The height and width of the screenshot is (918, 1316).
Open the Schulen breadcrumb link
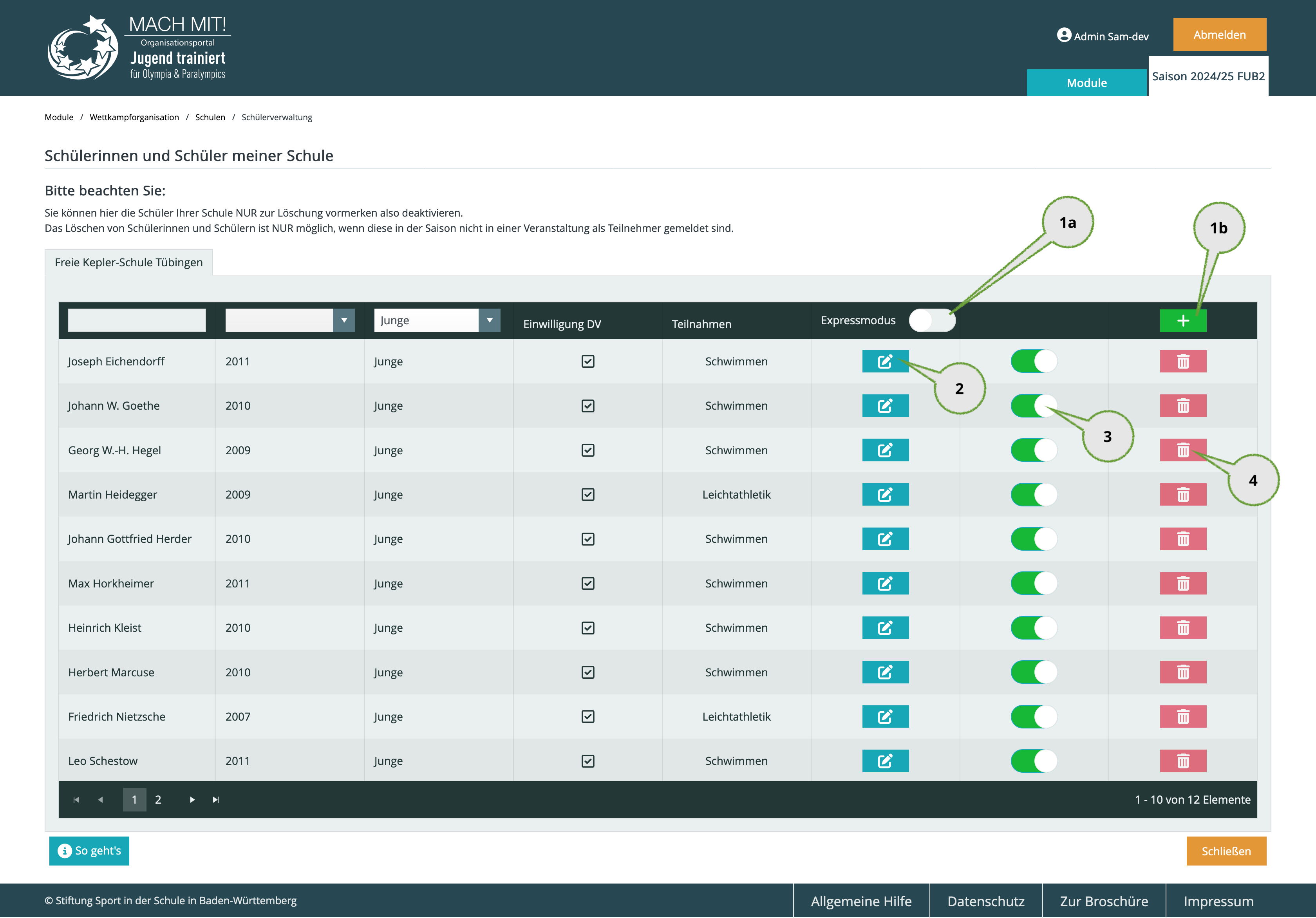[210, 117]
